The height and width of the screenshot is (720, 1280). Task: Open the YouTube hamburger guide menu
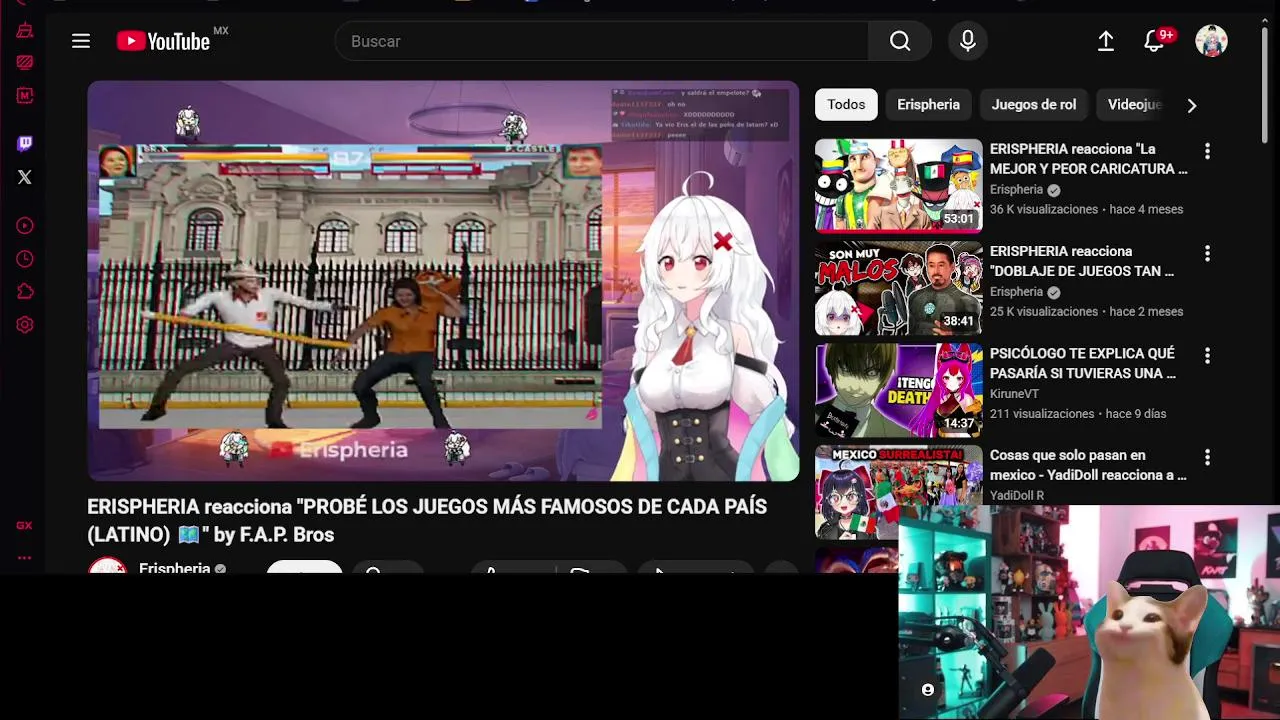click(x=81, y=41)
